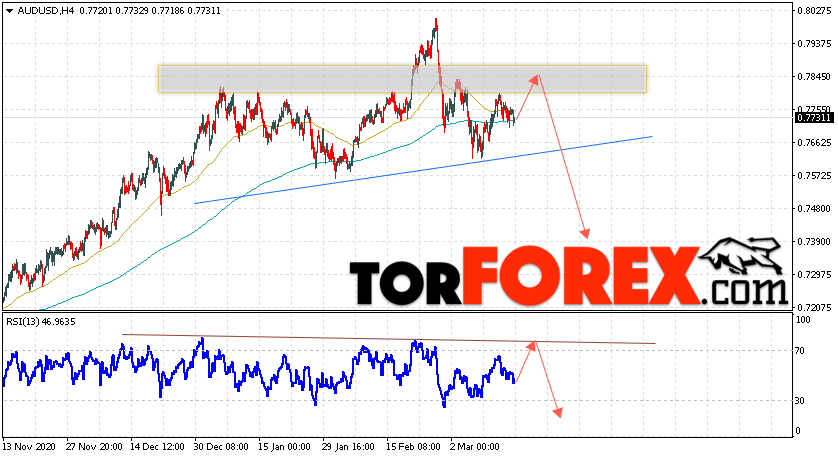Select the 0.76625 price axis label

[814, 143]
